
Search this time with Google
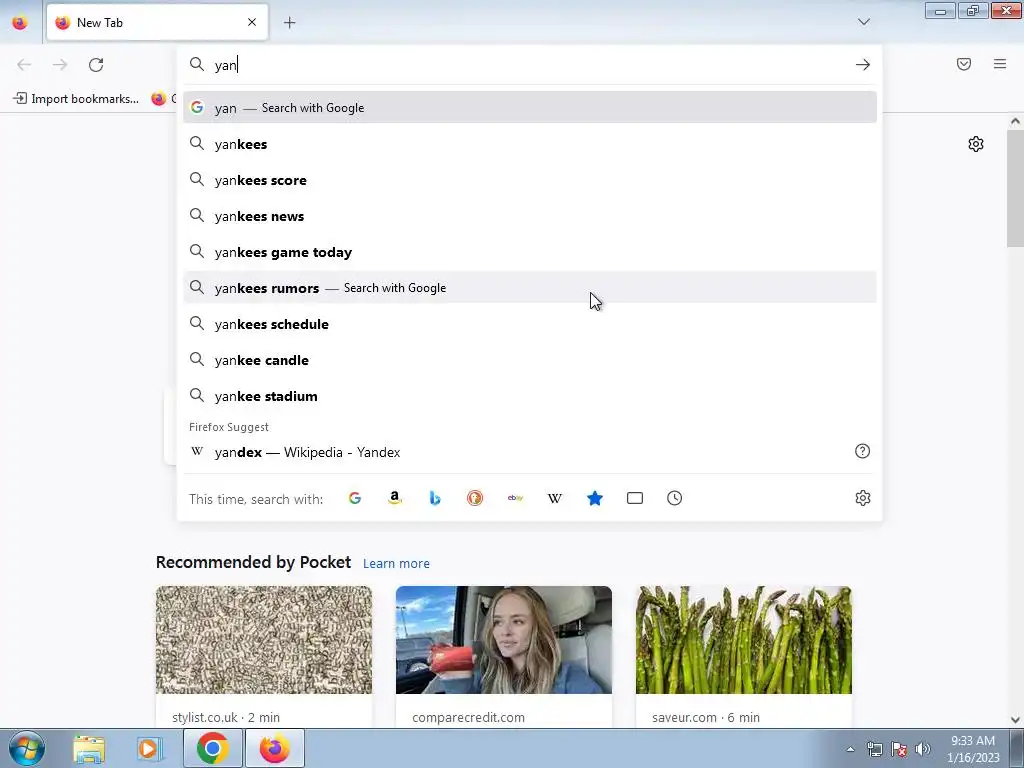coord(355,498)
